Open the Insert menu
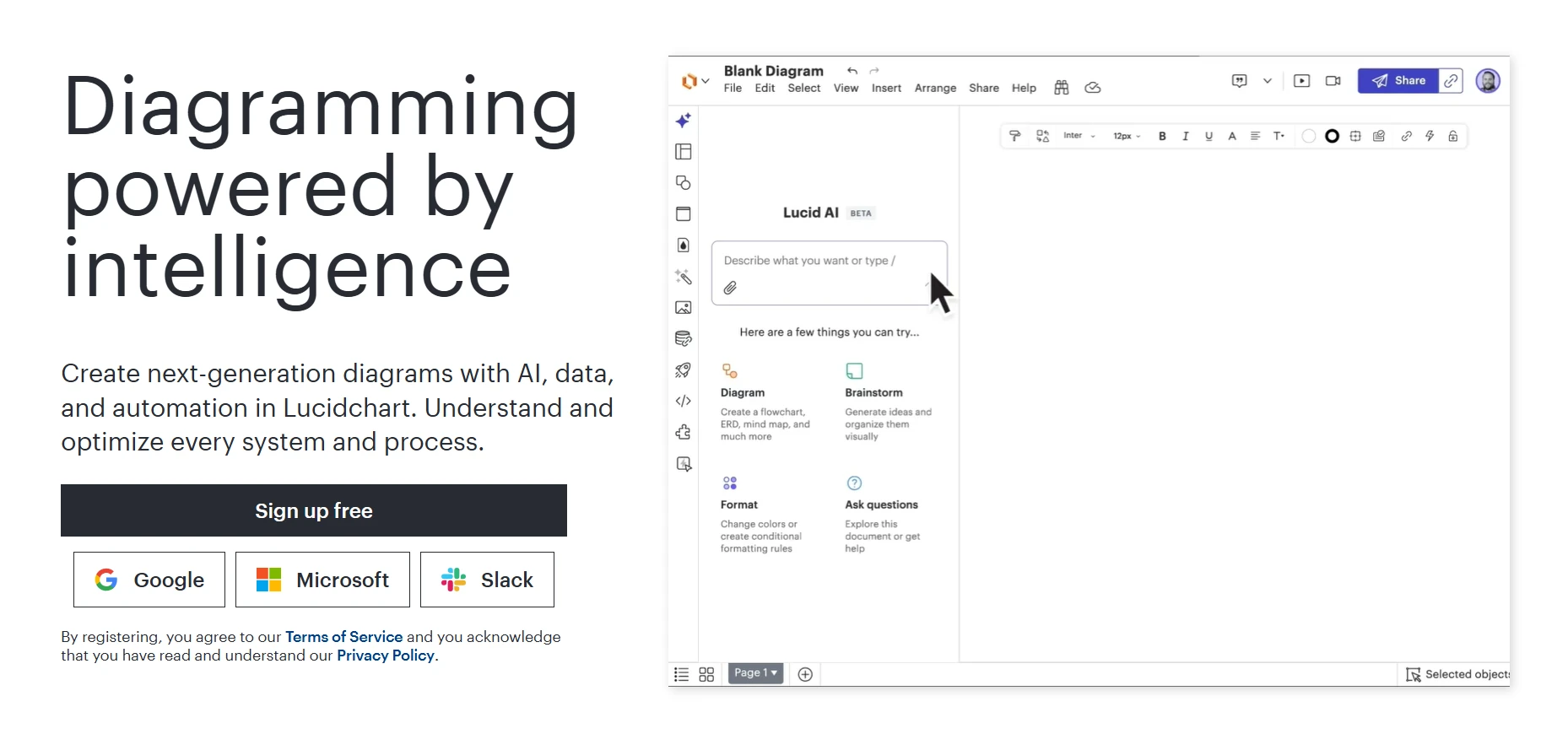1568x750 pixels. coord(886,88)
